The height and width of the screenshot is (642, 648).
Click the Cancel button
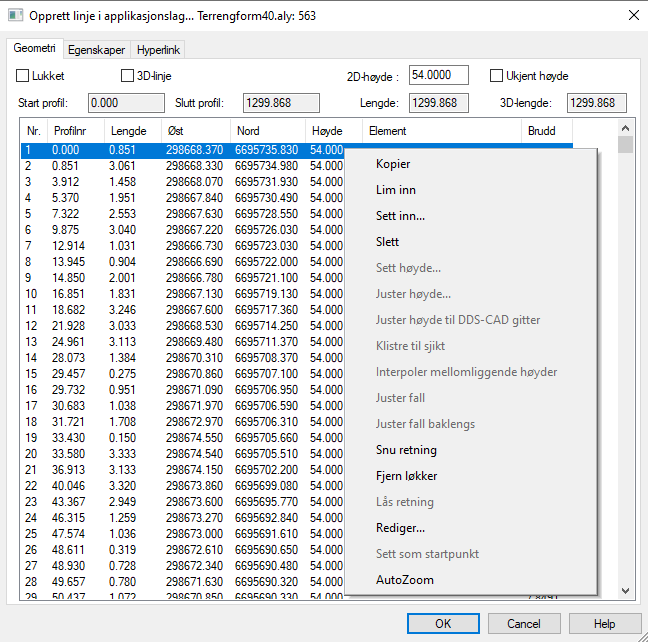click(x=523, y=623)
